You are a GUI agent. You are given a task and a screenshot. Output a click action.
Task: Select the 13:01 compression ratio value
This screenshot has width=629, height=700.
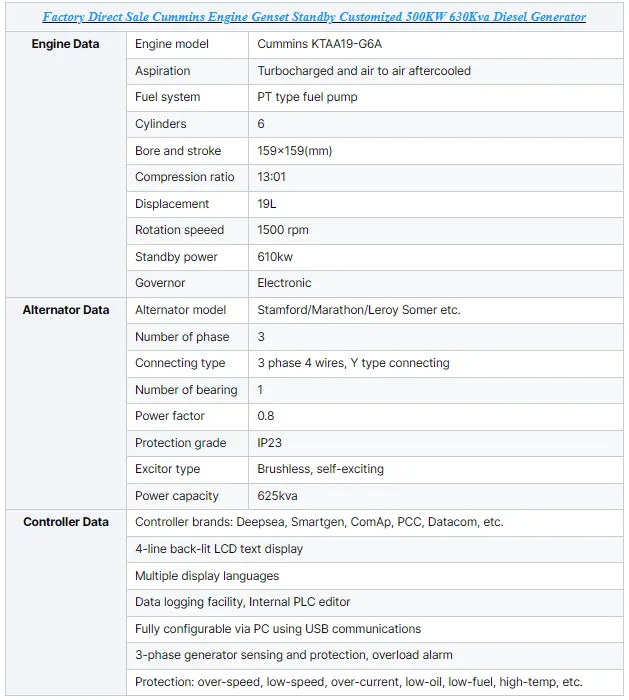coord(271,177)
